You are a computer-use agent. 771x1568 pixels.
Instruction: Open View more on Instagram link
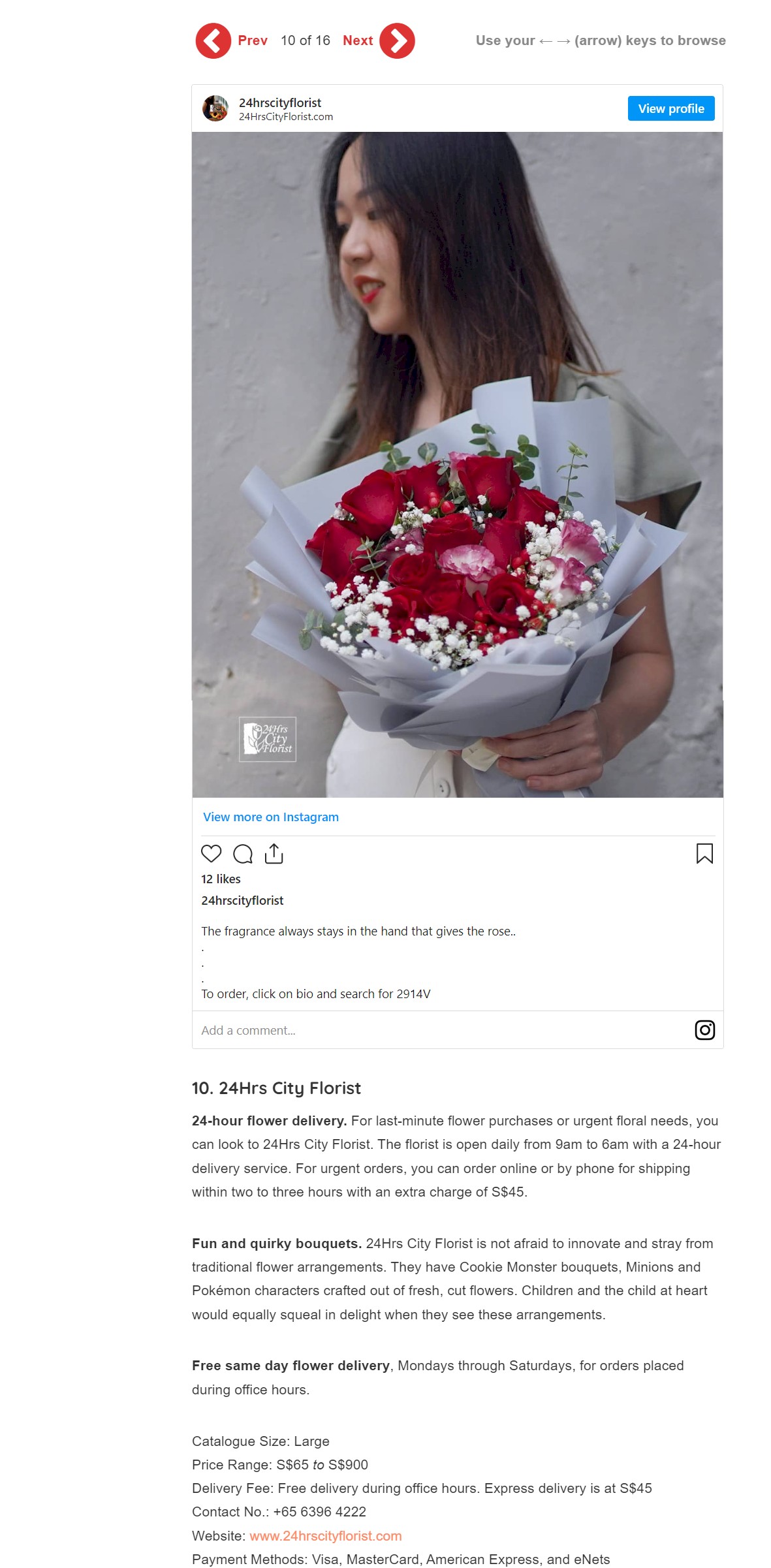tap(271, 817)
